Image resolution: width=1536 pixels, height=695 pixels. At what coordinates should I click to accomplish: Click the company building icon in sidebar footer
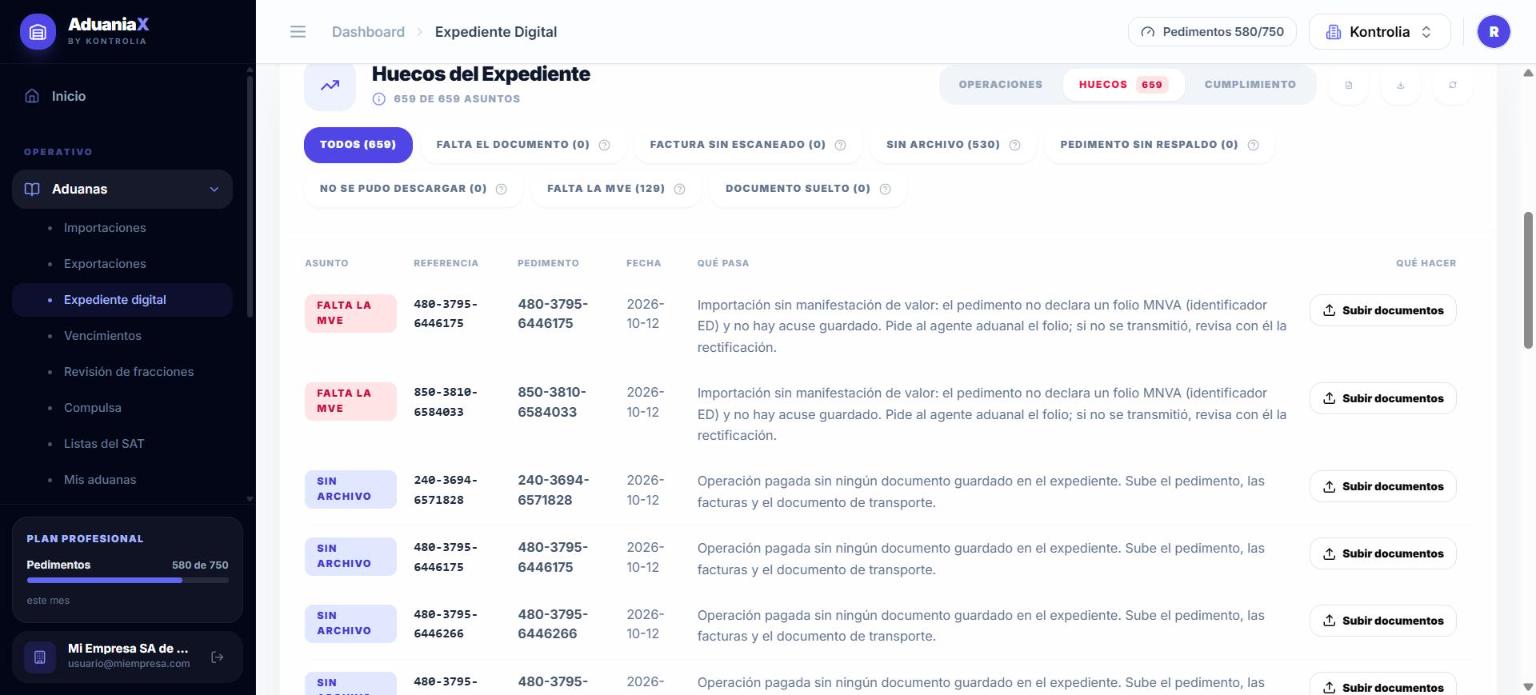40,657
